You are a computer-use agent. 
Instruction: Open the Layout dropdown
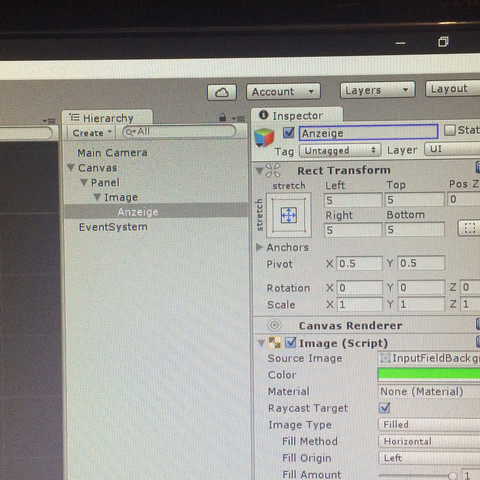[x=453, y=89]
